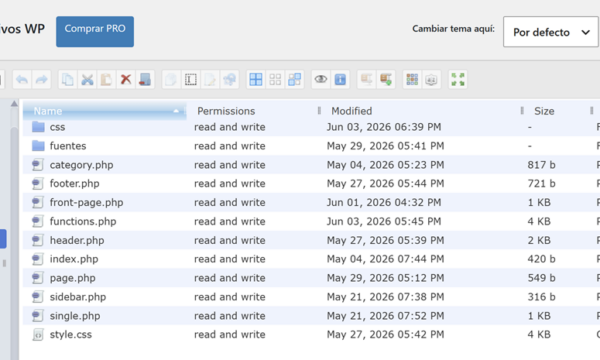Click the 'May 21, 2026 07:52 PM' date
The image size is (600, 360).
click(385, 316)
